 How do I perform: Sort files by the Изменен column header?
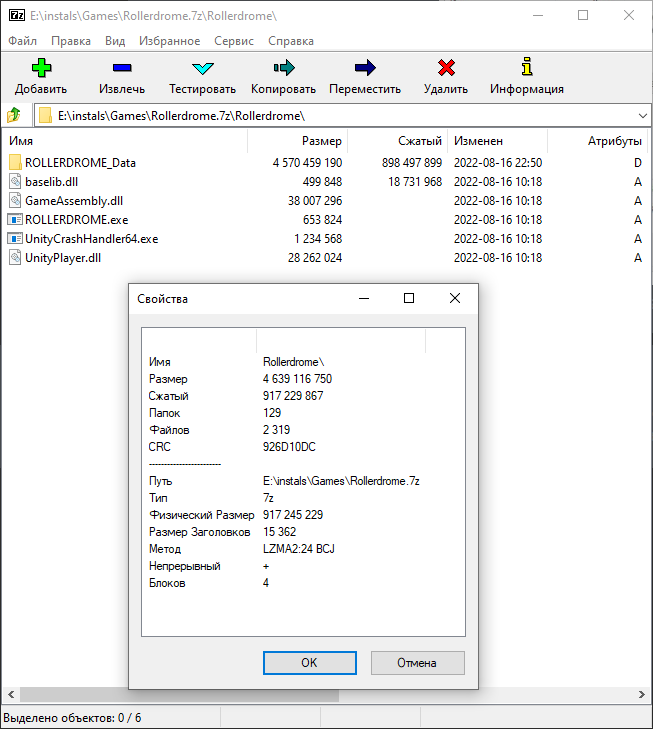[x=478, y=141]
